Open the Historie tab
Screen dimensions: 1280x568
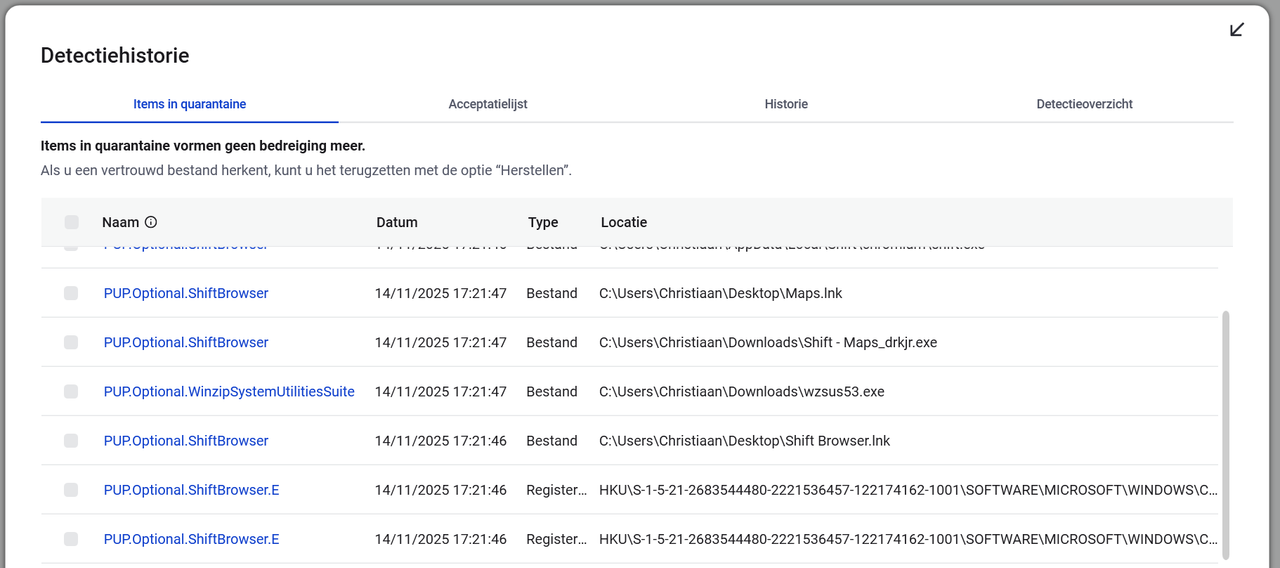[786, 104]
